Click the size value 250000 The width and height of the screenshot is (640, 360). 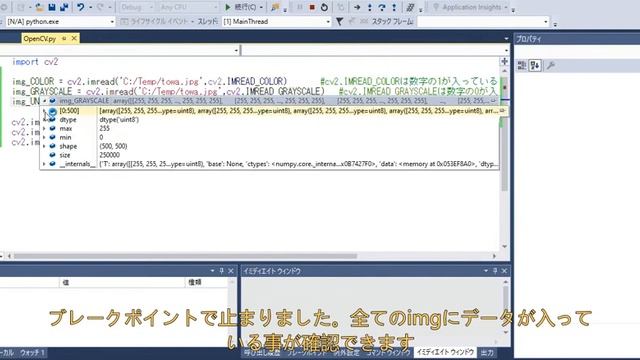[110, 155]
